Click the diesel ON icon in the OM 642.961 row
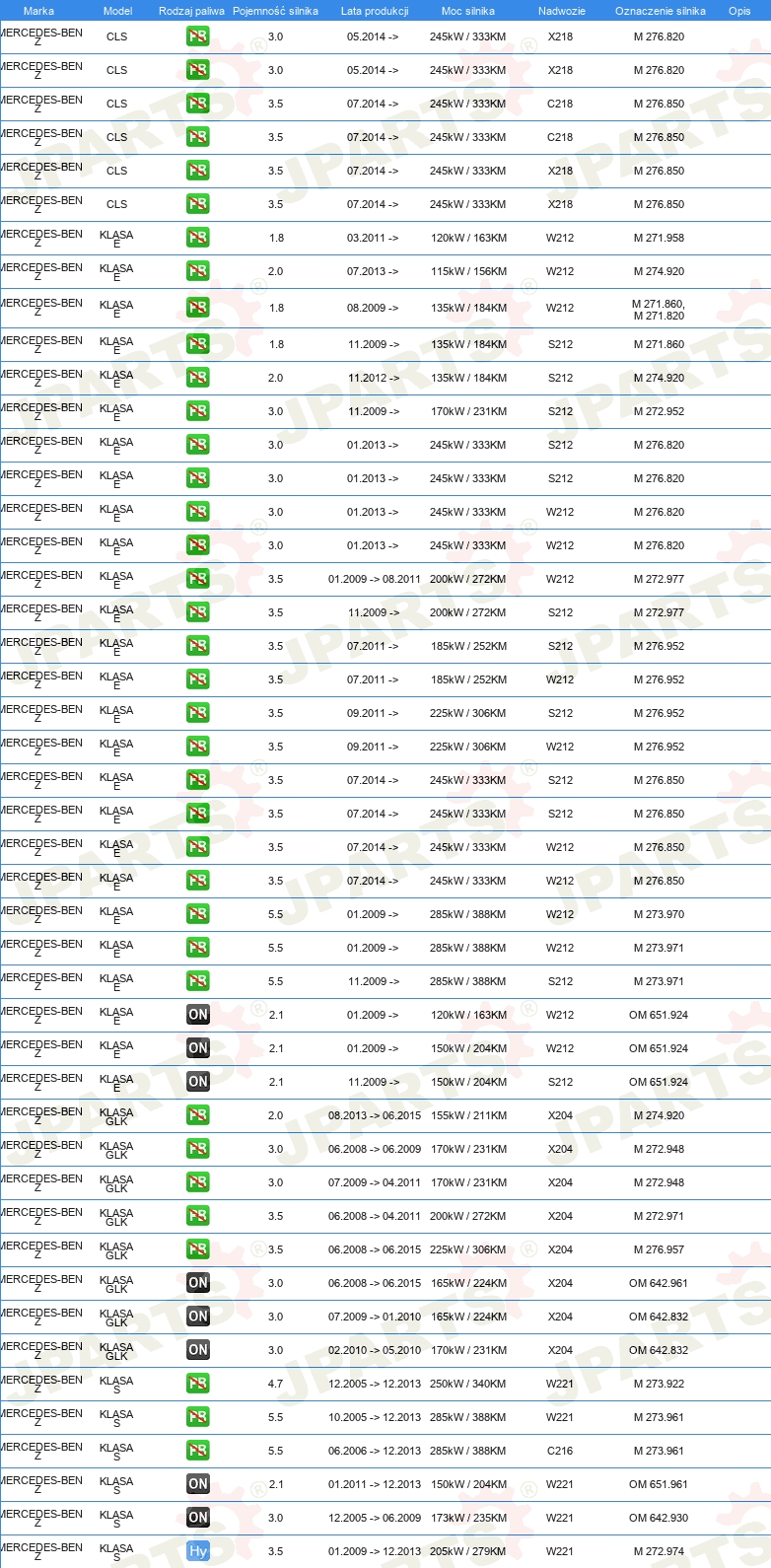 [x=198, y=1283]
